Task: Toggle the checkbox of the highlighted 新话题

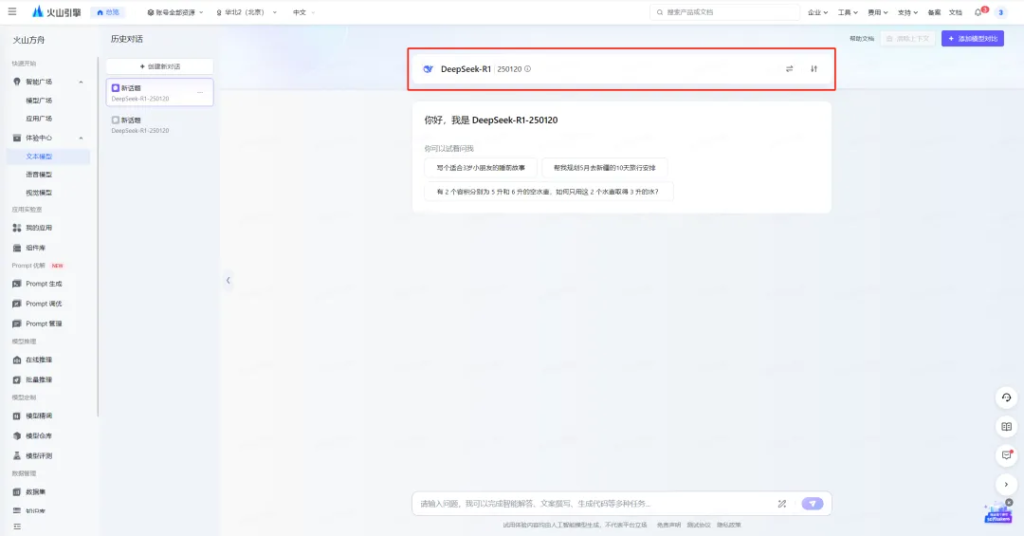Action: point(115,87)
